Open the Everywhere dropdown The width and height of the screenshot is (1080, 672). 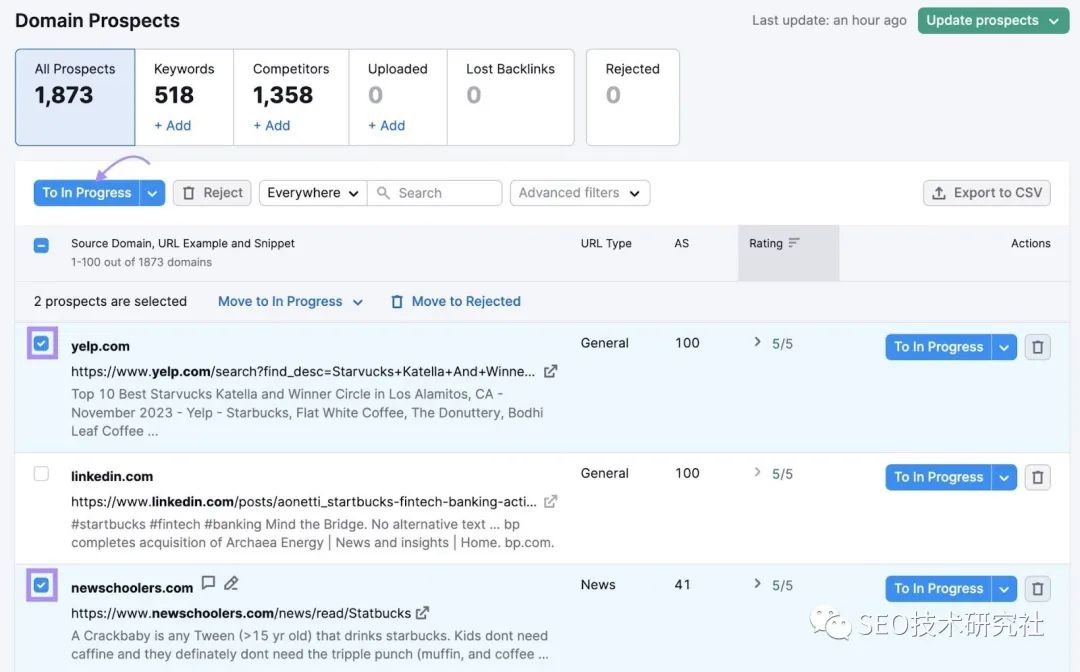(x=313, y=193)
